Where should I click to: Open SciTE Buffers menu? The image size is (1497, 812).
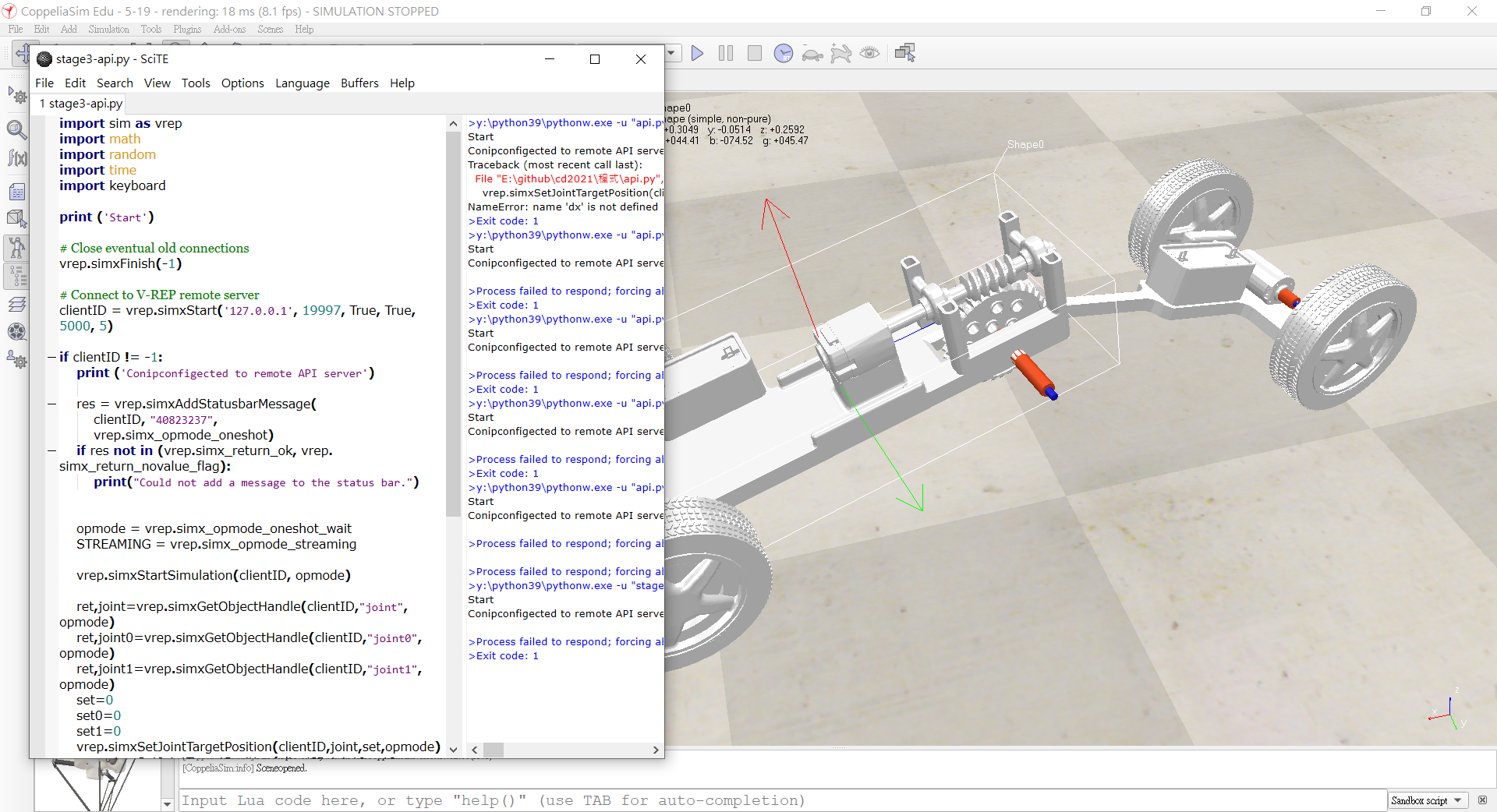click(359, 83)
